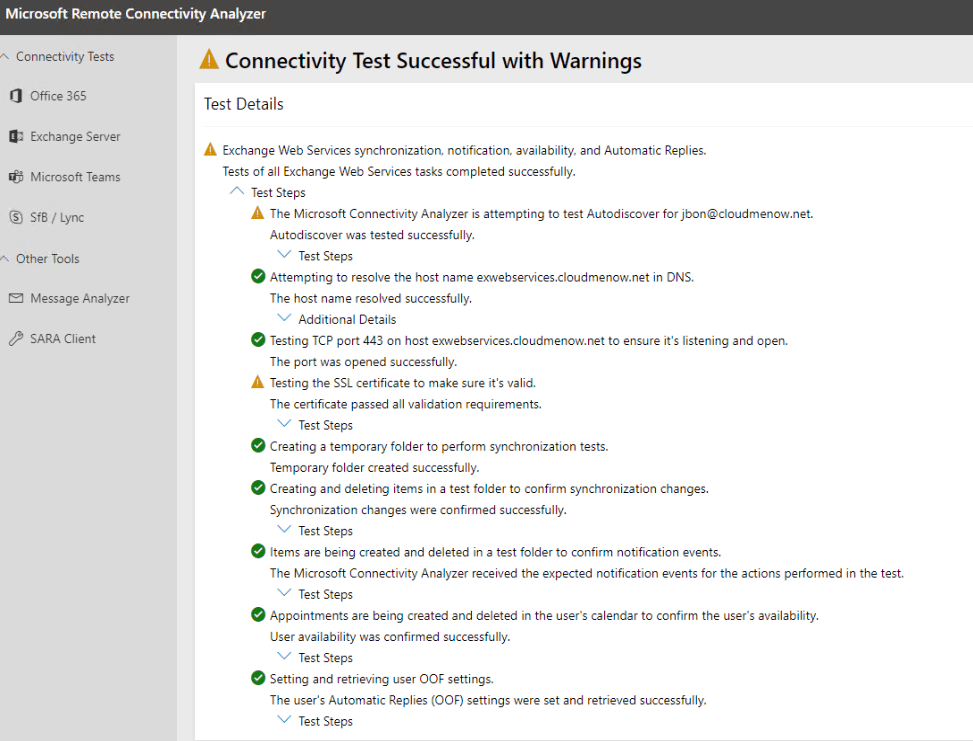Image resolution: width=973 pixels, height=741 pixels.
Task: Click the Message Analyzer envelope icon
Action: click(15, 298)
